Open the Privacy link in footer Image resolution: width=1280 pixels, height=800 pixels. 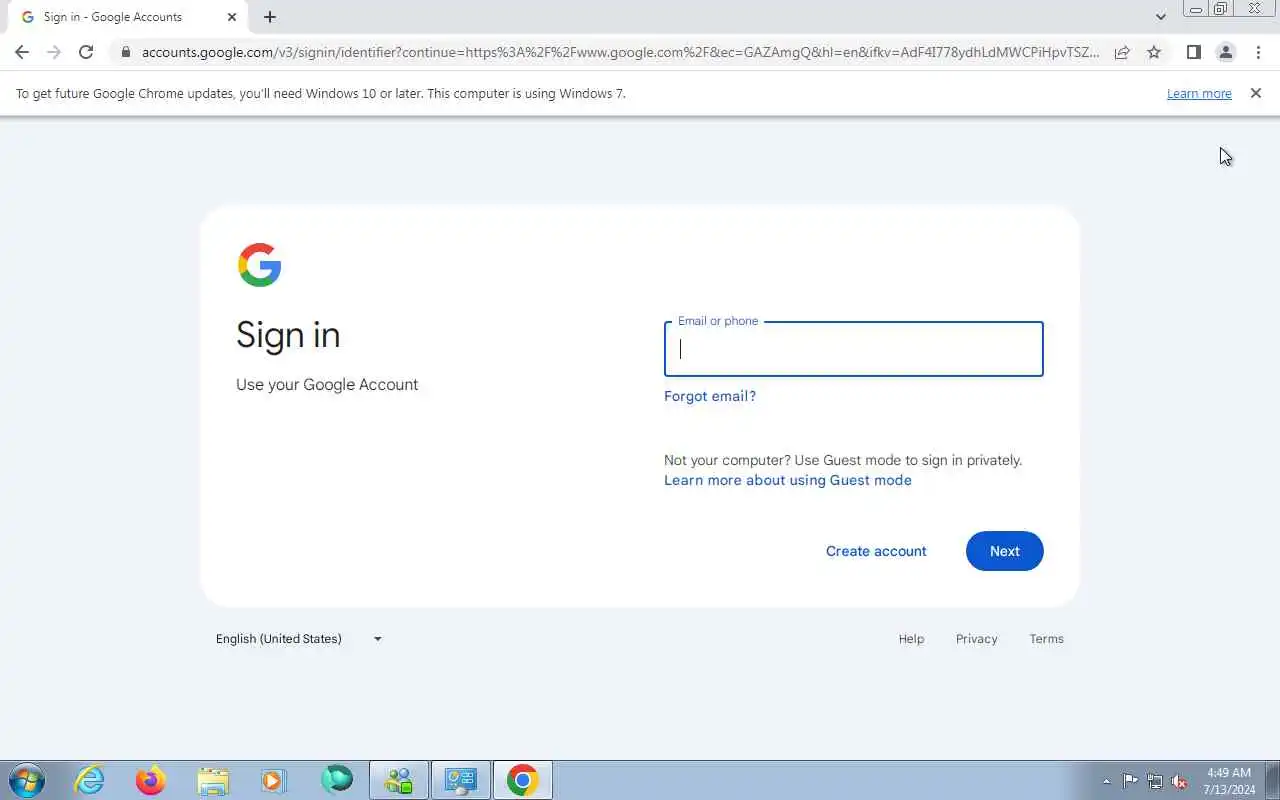(976, 638)
